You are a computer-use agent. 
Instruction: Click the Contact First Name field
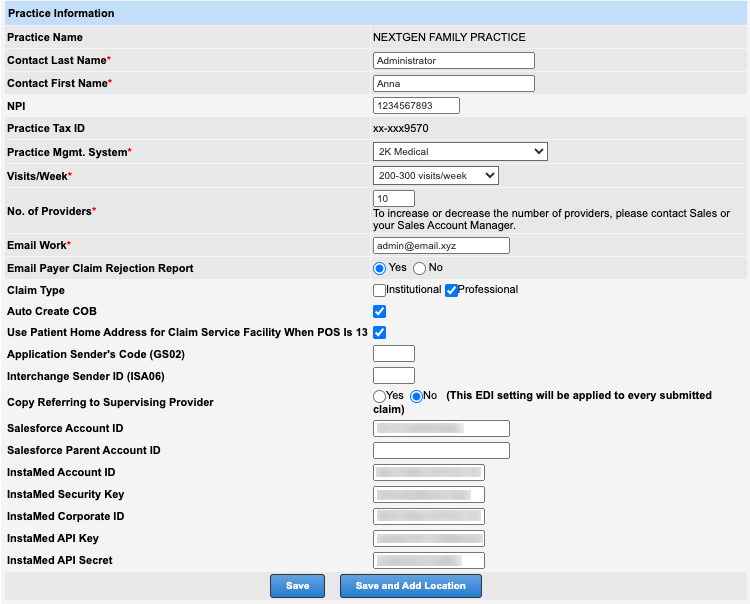(453, 84)
